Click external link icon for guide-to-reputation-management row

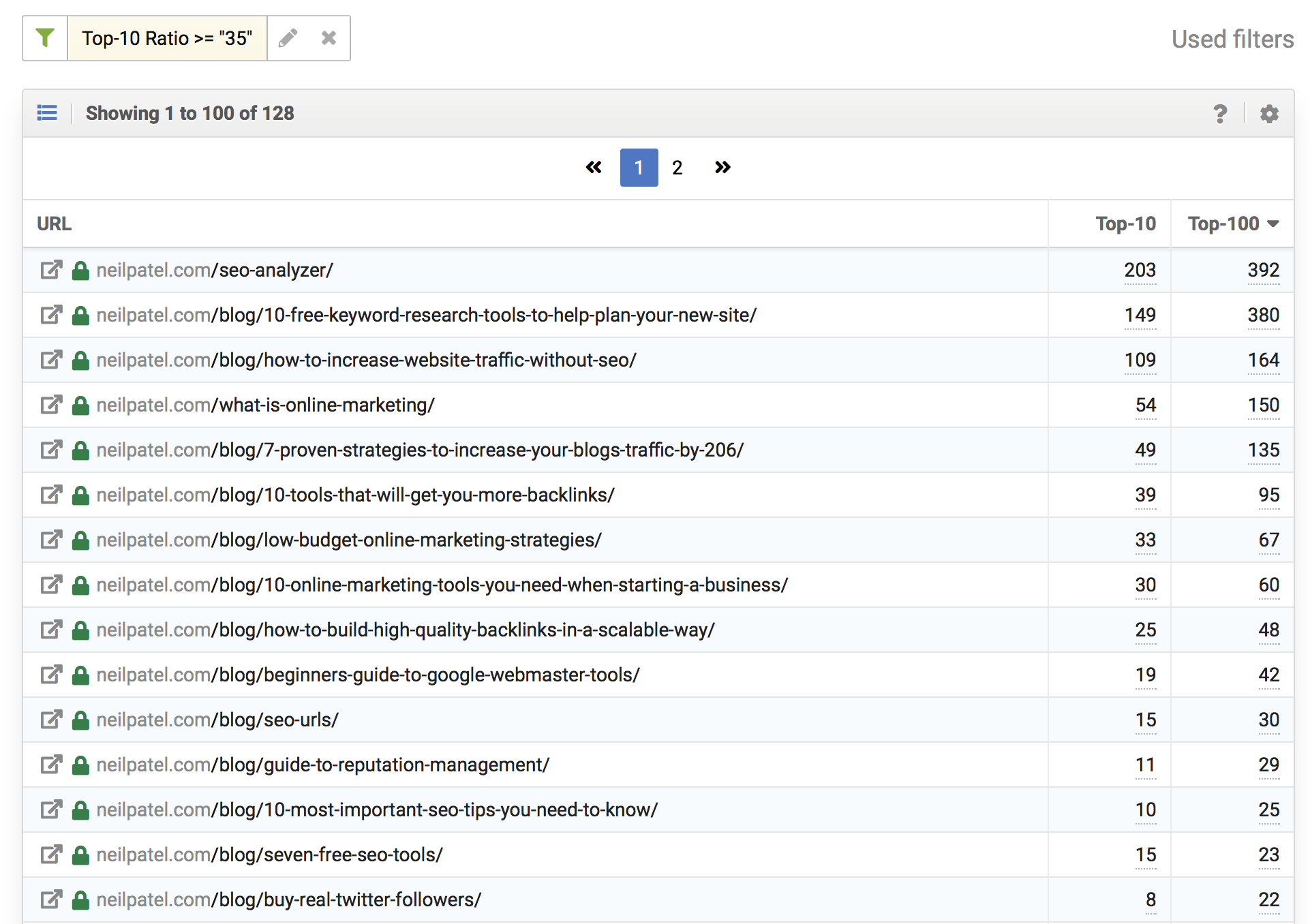tap(51, 765)
